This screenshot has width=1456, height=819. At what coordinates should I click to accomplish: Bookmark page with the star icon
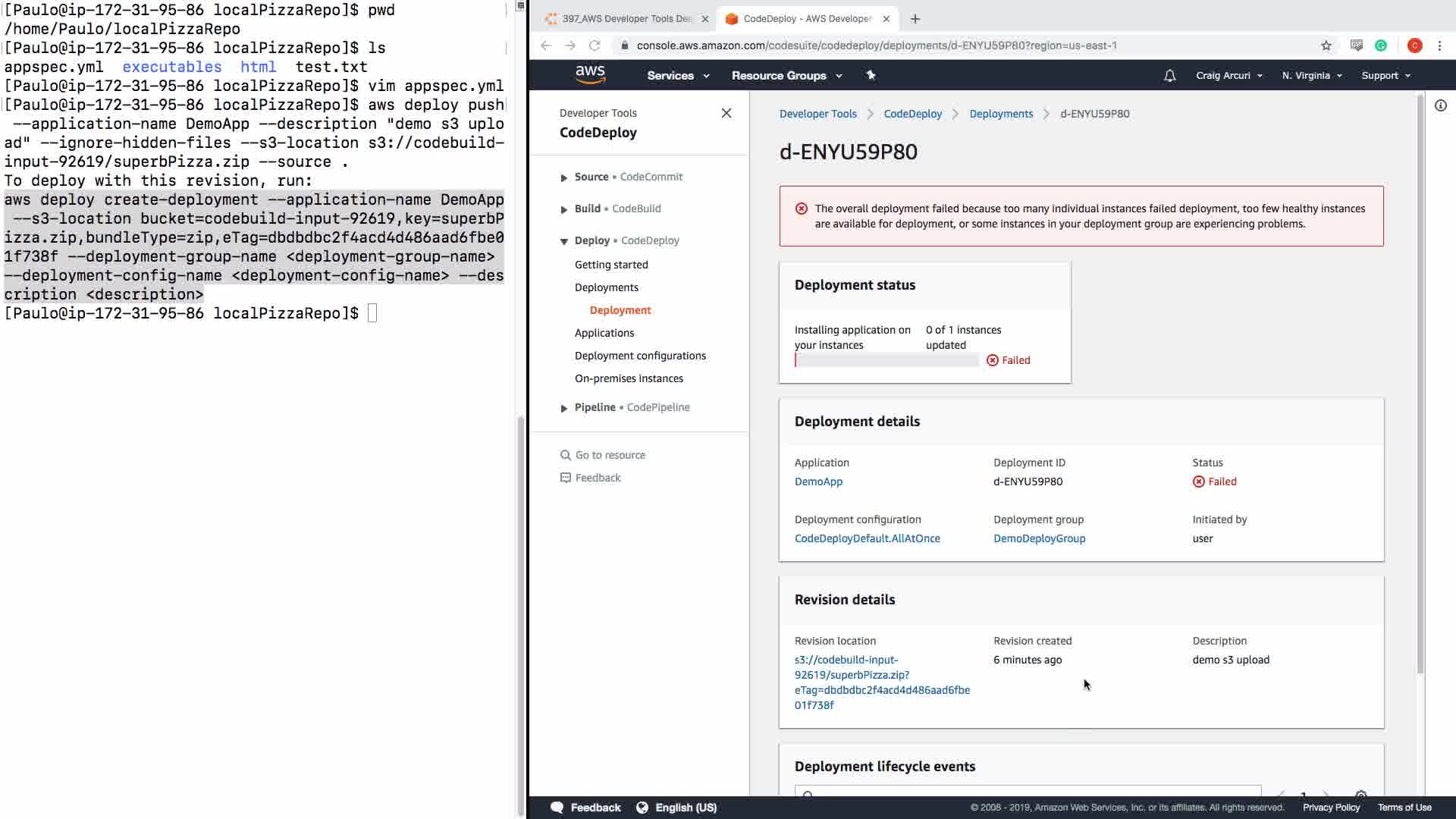click(1326, 45)
